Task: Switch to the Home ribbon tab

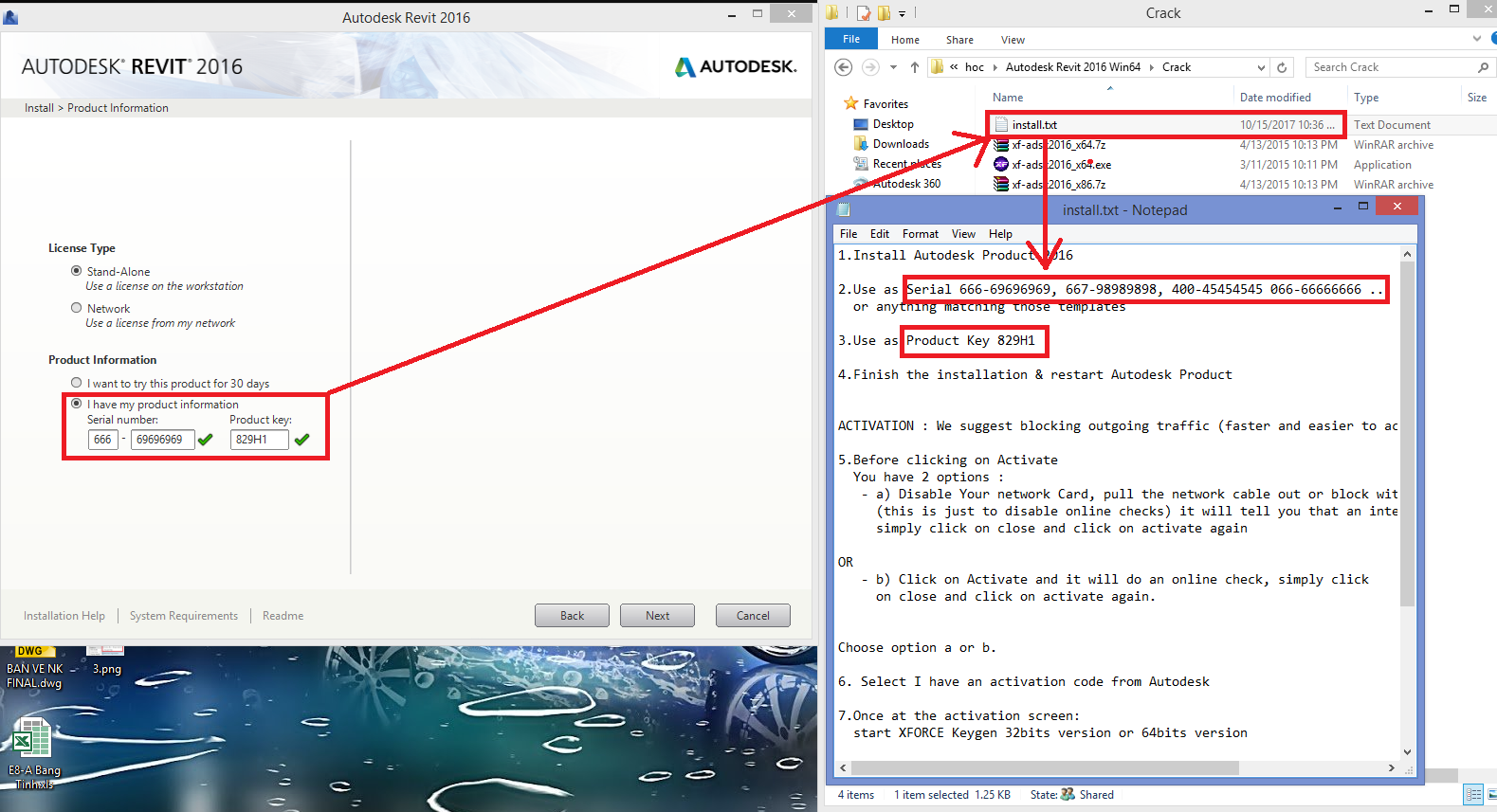Action: click(x=905, y=40)
